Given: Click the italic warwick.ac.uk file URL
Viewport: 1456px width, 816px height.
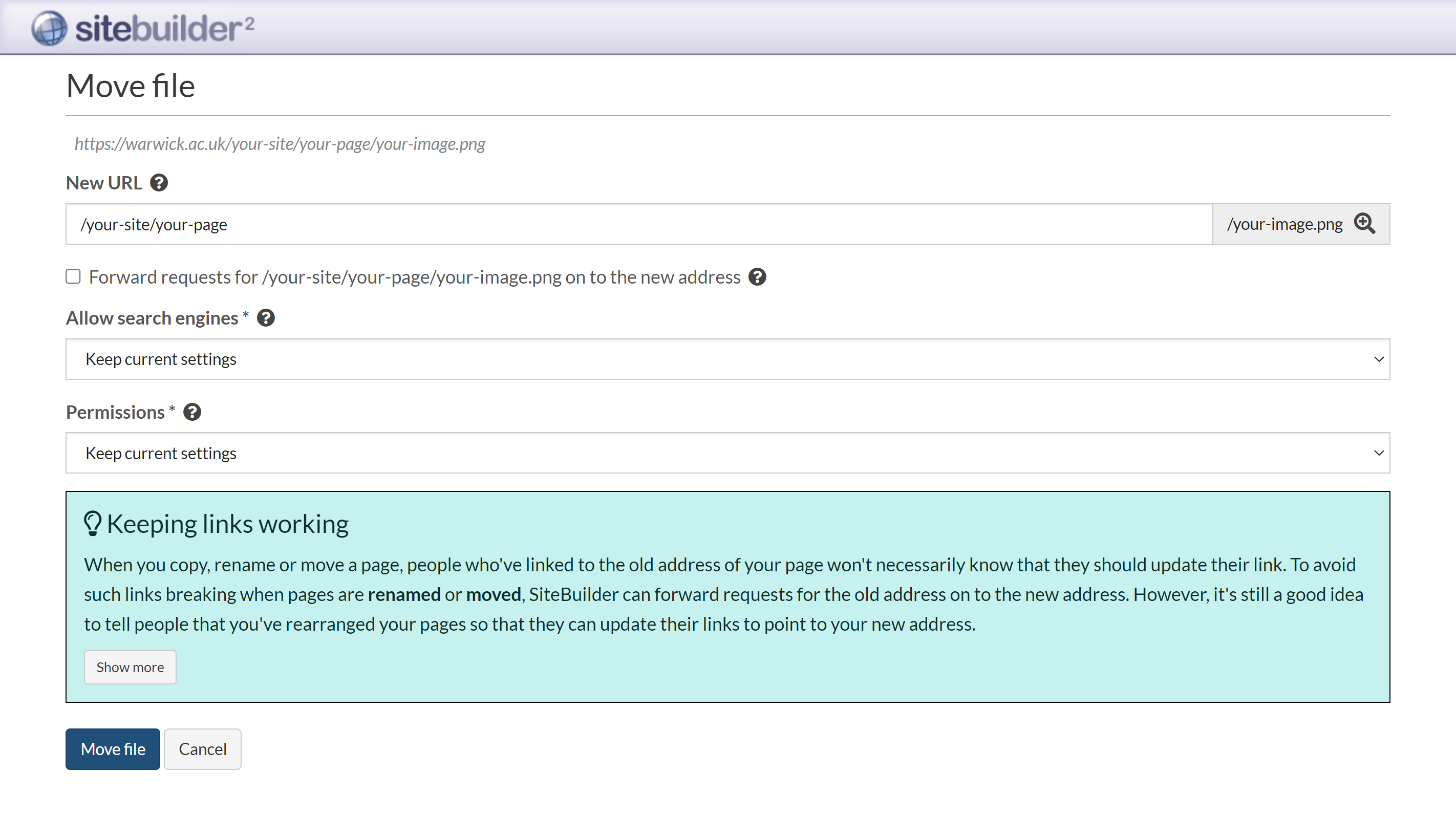Looking at the screenshot, I should pyautogui.click(x=280, y=144).
